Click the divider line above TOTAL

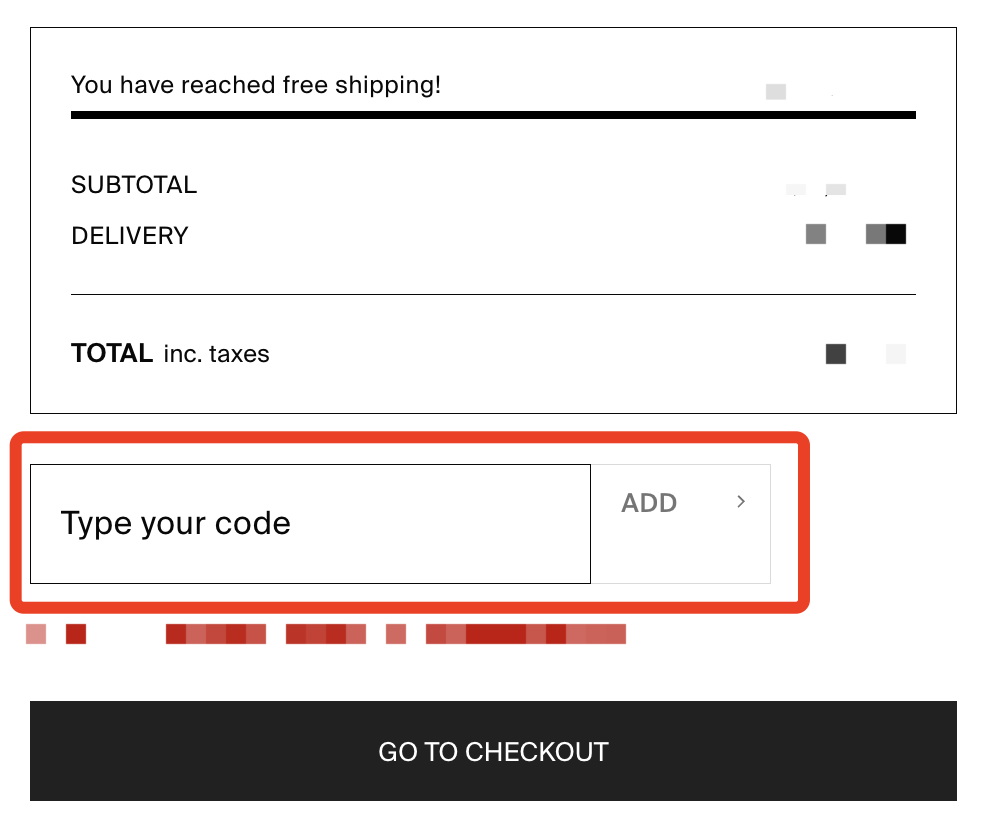pos(493,294)
